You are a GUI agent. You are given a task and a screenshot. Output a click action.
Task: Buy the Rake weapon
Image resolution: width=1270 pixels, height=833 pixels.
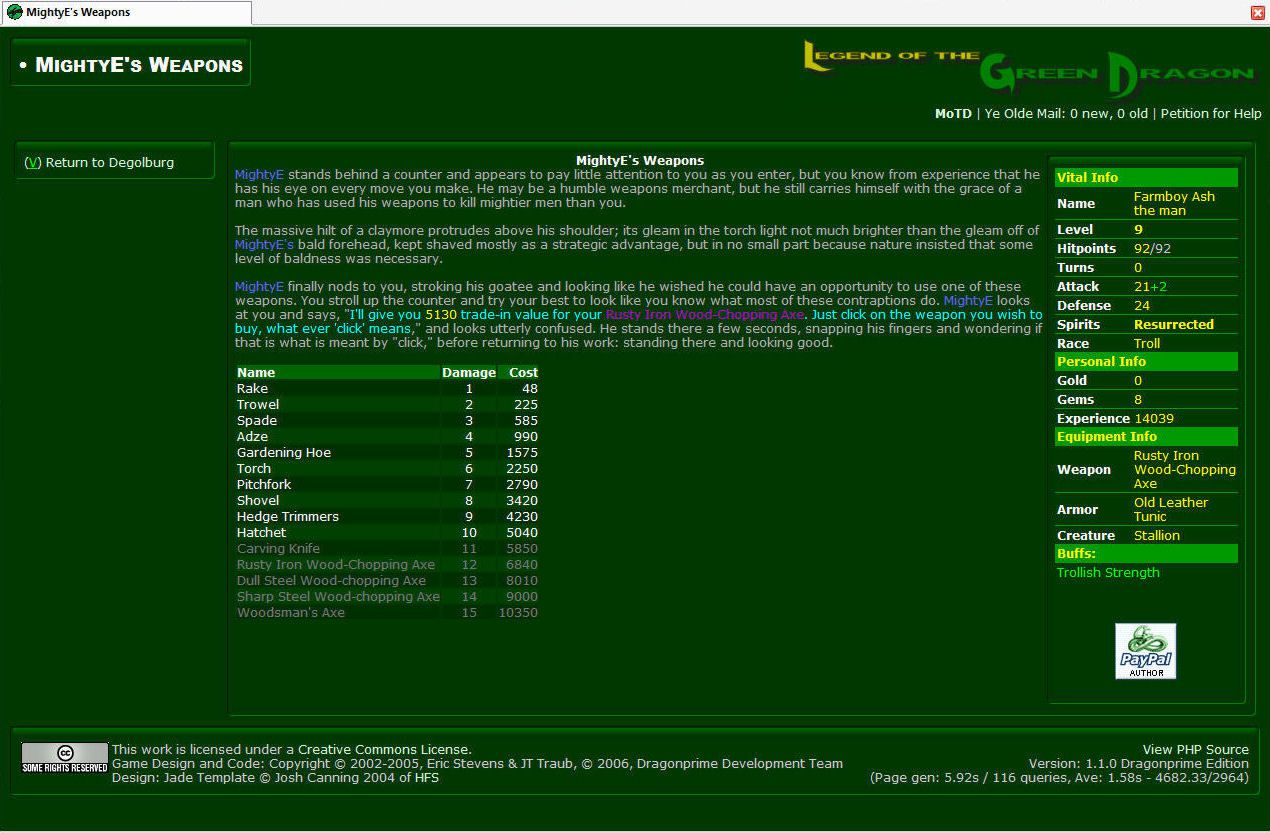[251, 389]
